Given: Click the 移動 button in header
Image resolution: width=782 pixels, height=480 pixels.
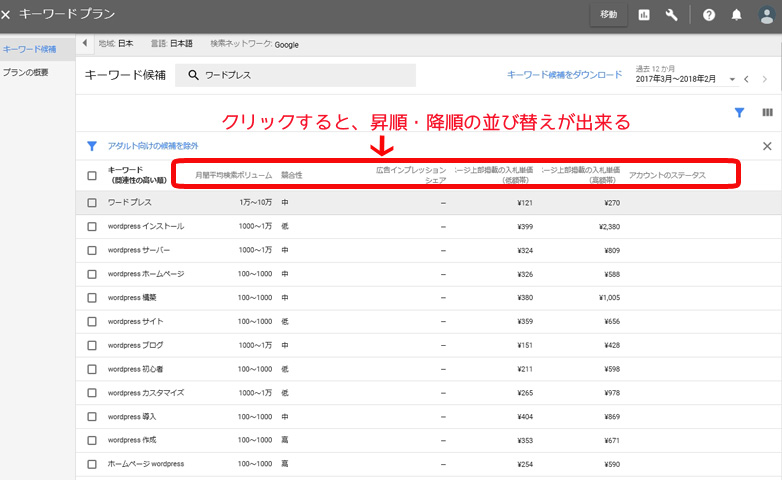Looking at the screenshot, I should (608, 14).
